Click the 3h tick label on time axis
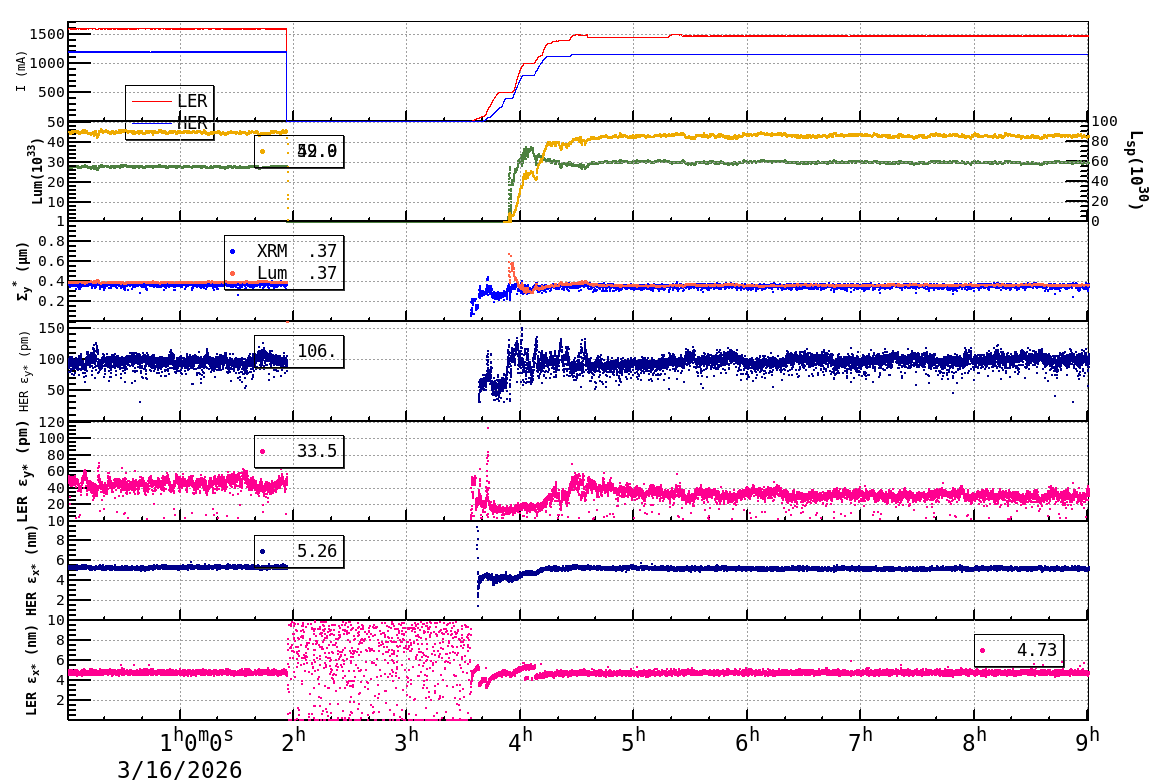The height and width of the screenshot is (782, 1160). click(407, 741)
